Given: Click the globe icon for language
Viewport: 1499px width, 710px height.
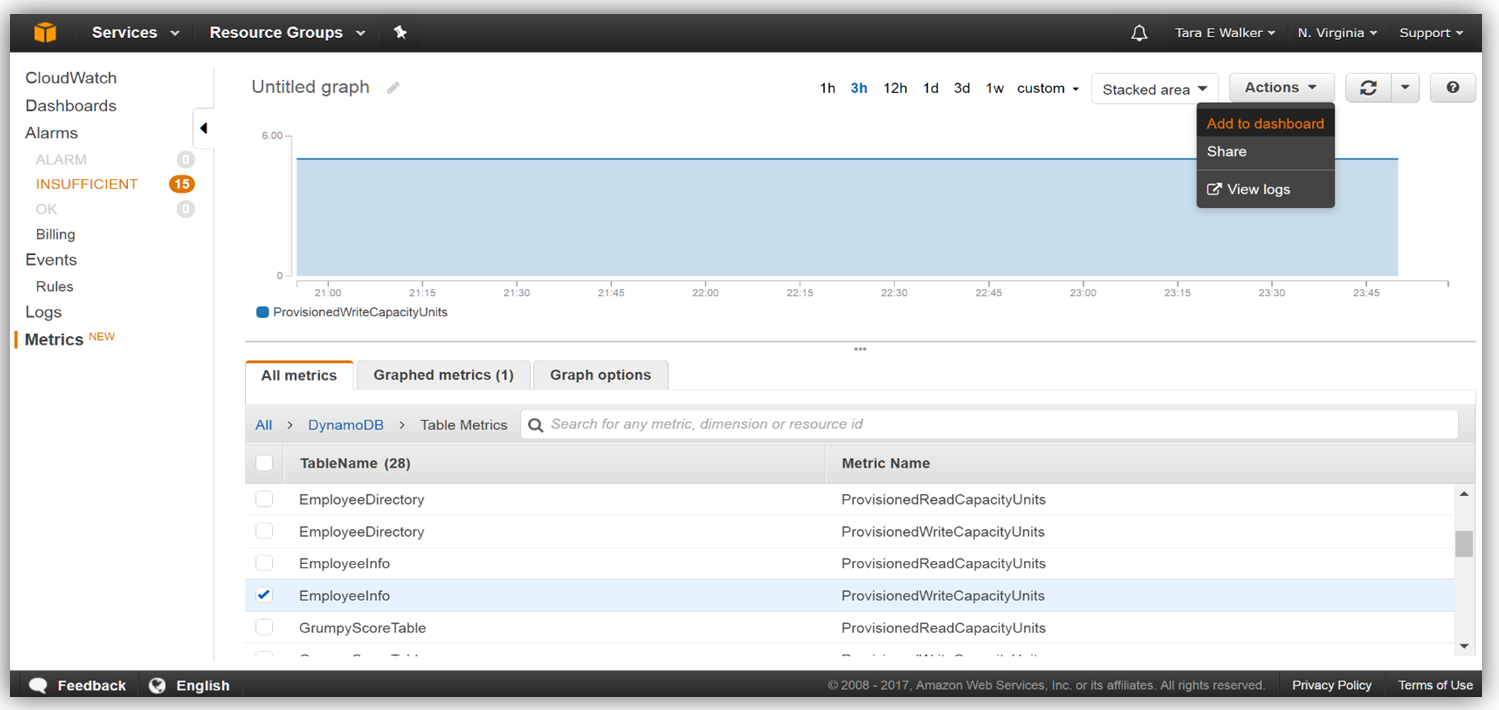Looking at the screenshot, I should point(157,685).
